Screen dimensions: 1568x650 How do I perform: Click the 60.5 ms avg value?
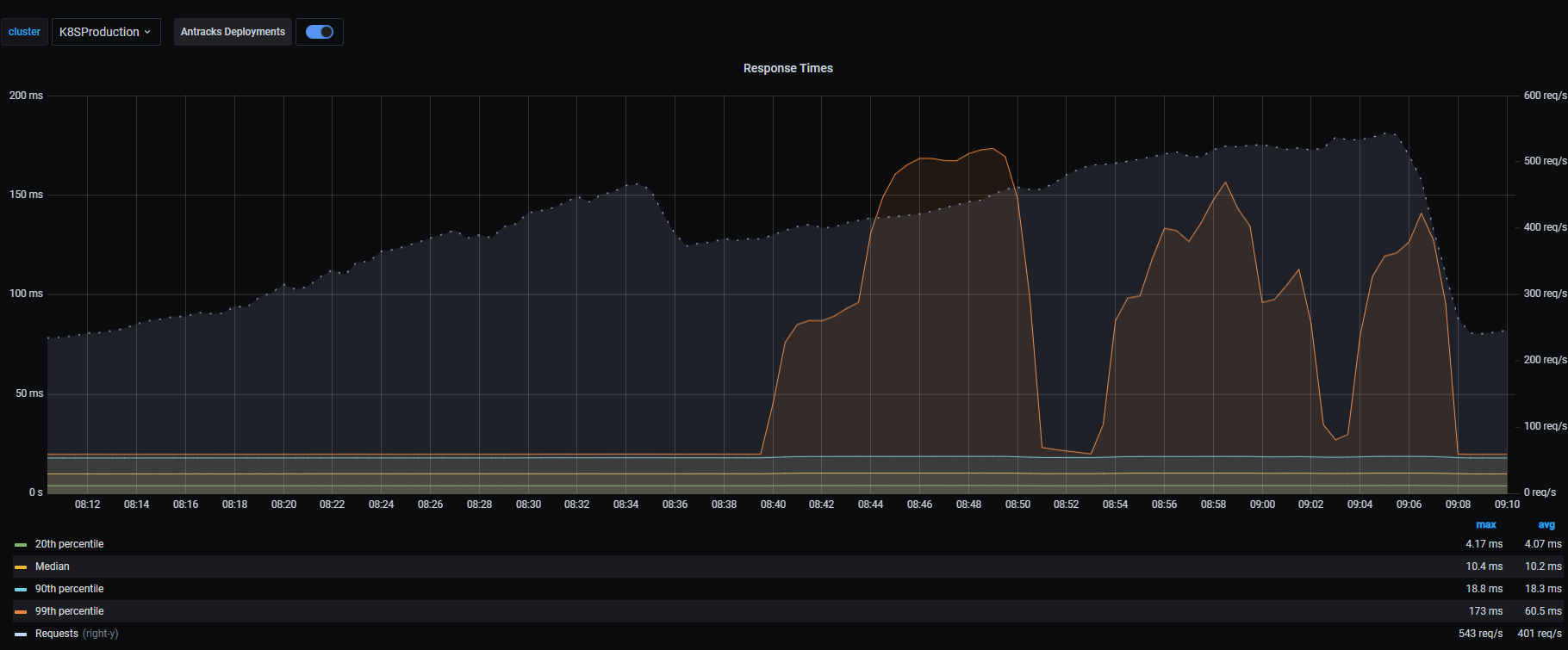[1543, 611]
